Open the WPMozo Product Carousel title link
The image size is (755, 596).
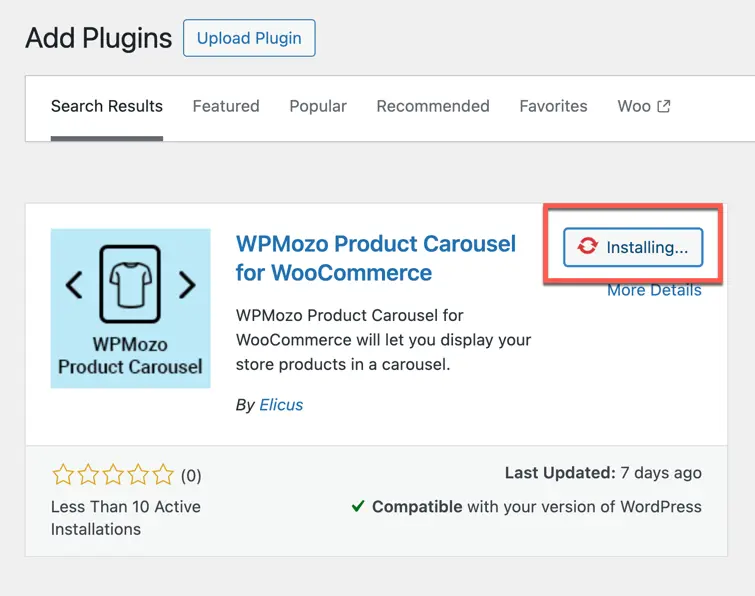[376, 258]
